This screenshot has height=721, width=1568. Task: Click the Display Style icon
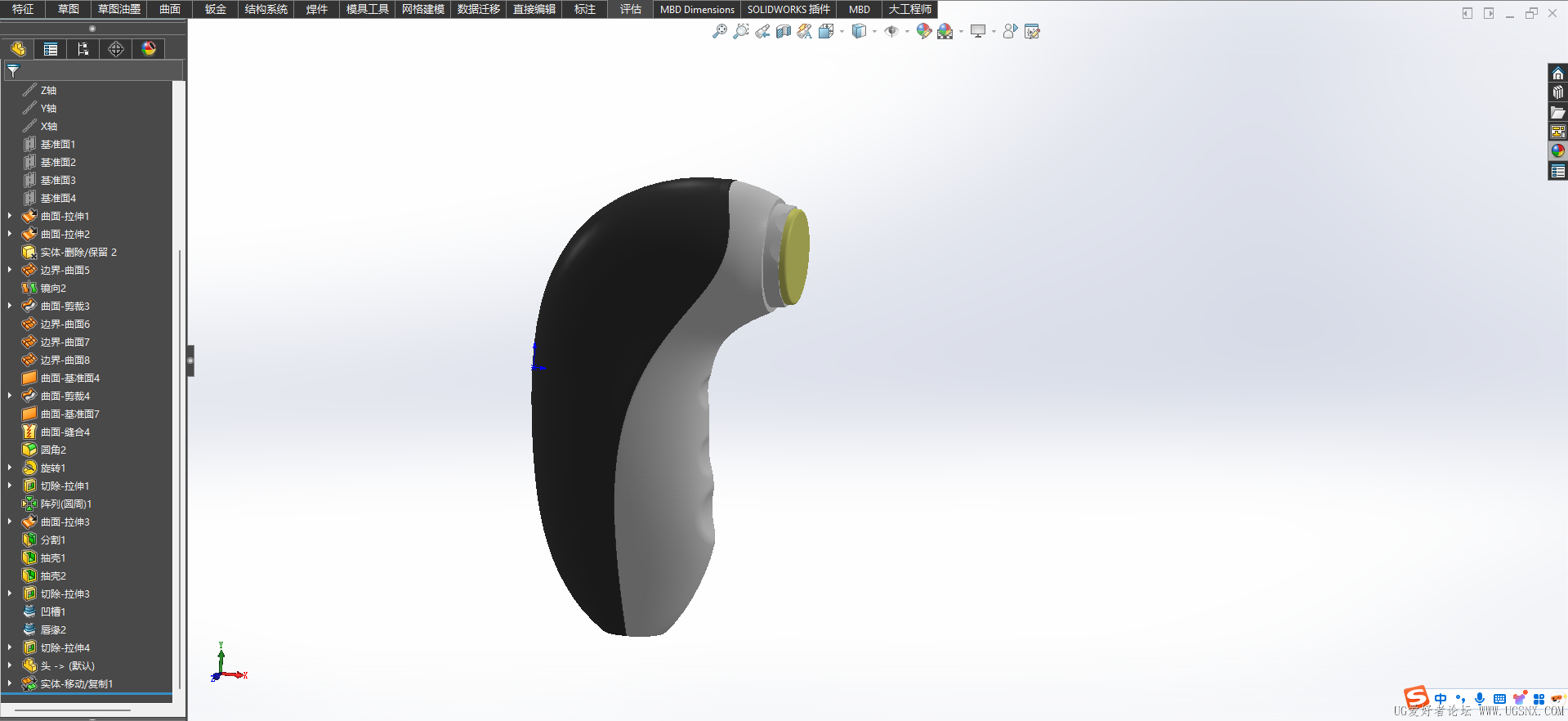tap(859, 31)
